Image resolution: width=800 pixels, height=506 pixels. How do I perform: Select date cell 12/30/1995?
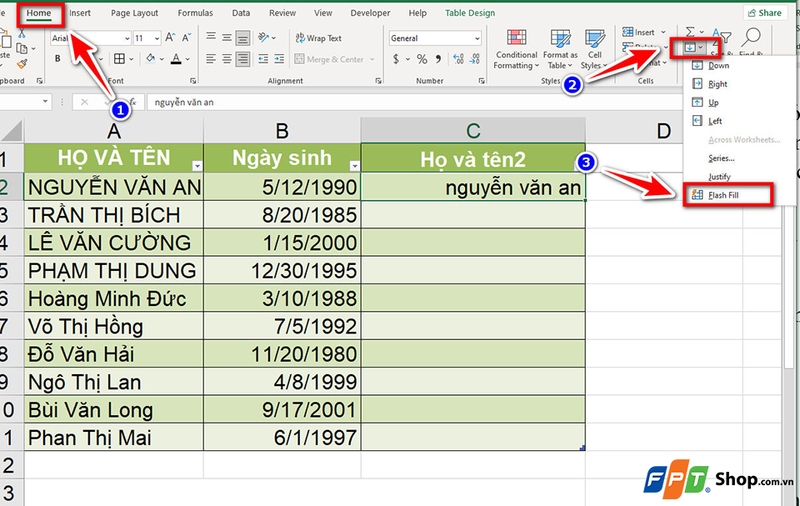coord(282,270)
